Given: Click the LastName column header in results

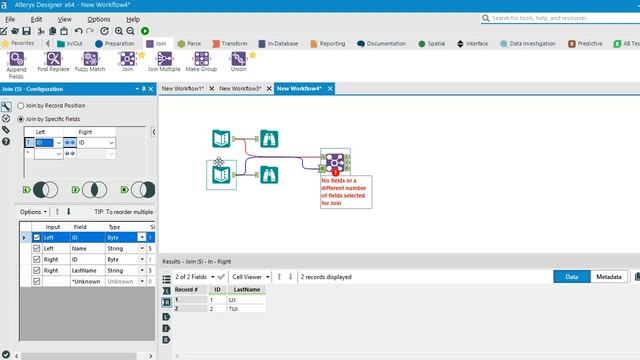Looking at the screenshot, I should tap(247, 289).
